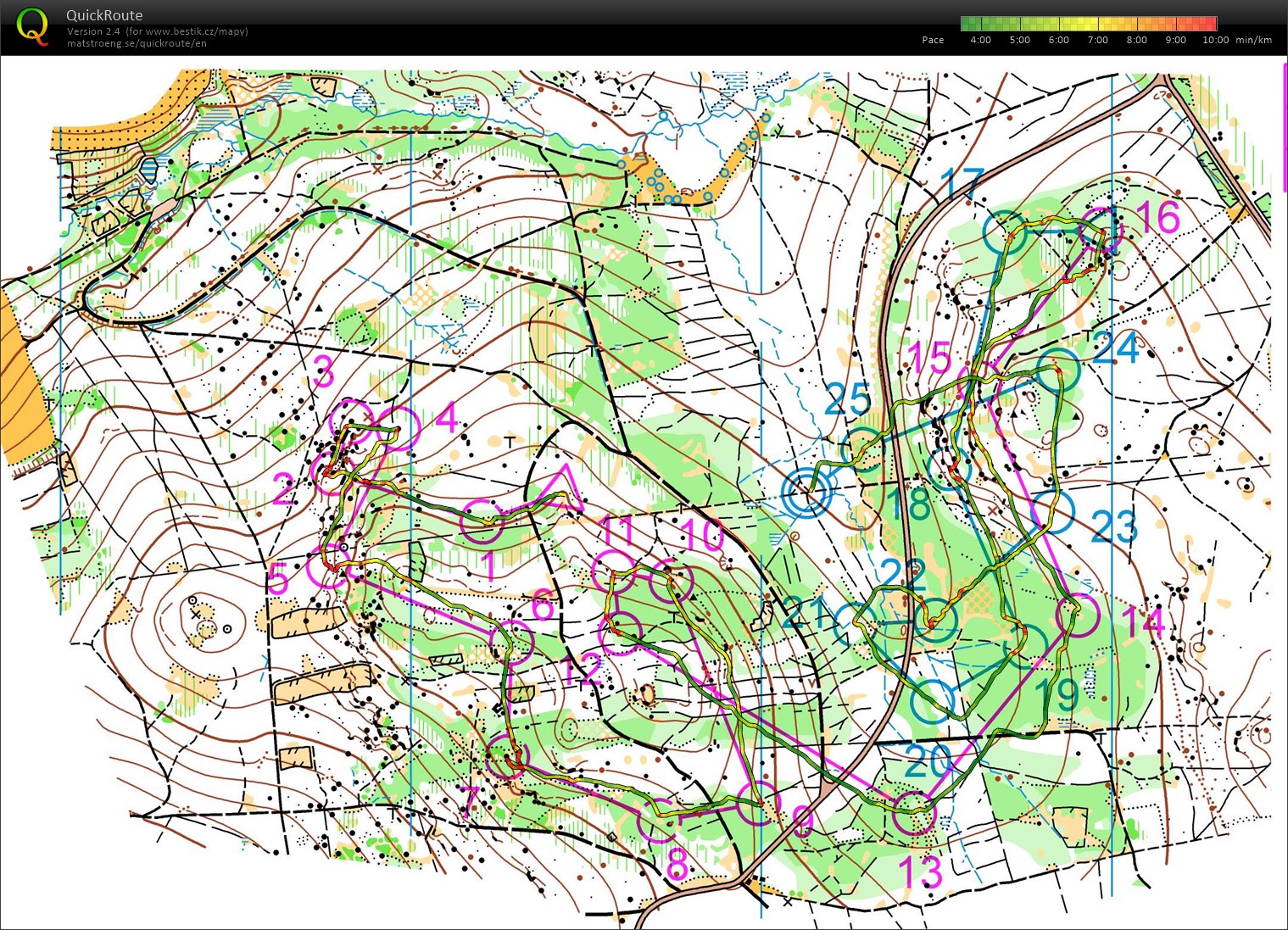1288x930 pixels.
Task: Click the 4:00 pace value
Action: 980,40
